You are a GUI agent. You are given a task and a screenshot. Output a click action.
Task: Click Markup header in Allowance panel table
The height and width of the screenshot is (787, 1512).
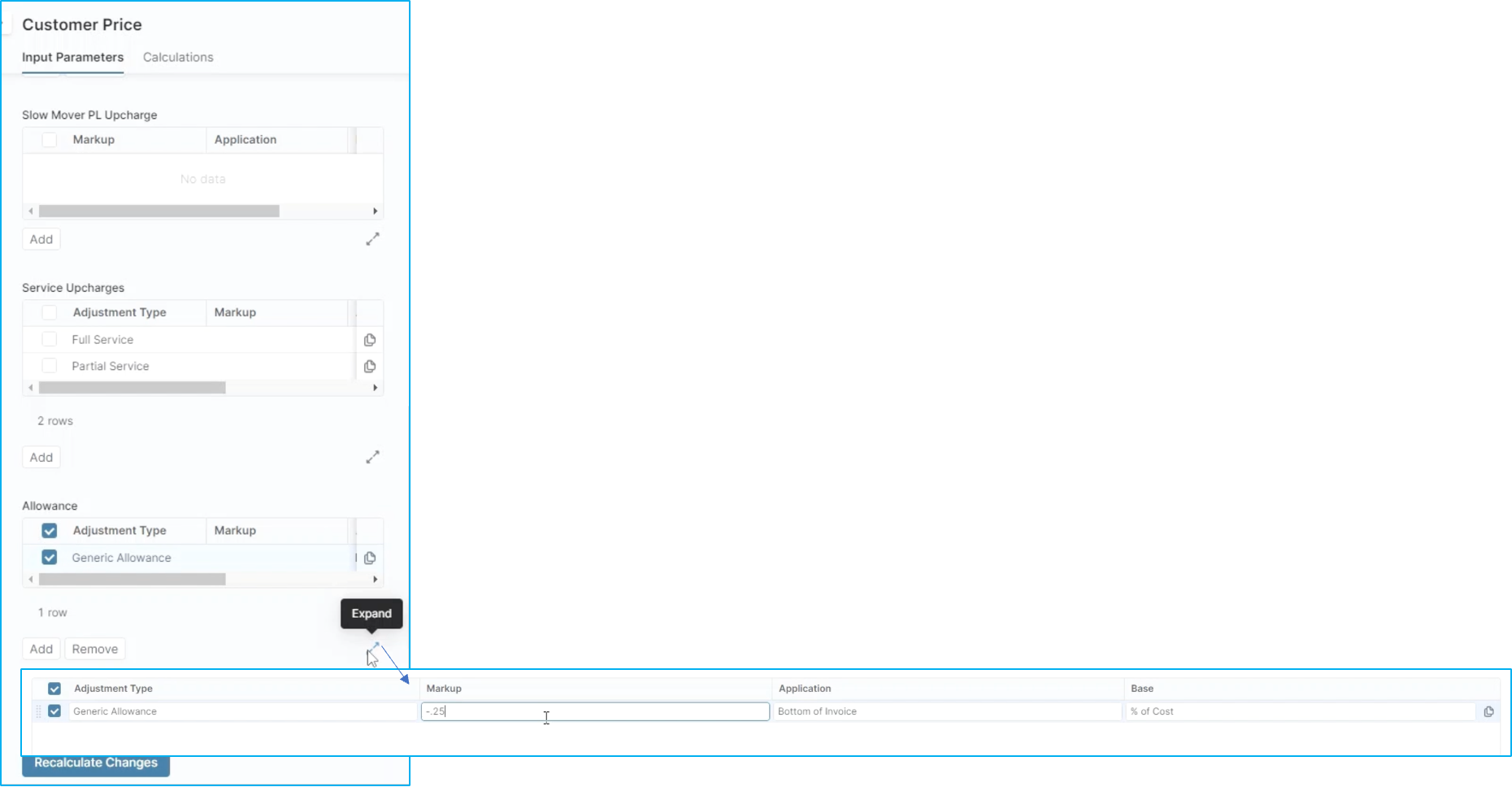(235, 530)
